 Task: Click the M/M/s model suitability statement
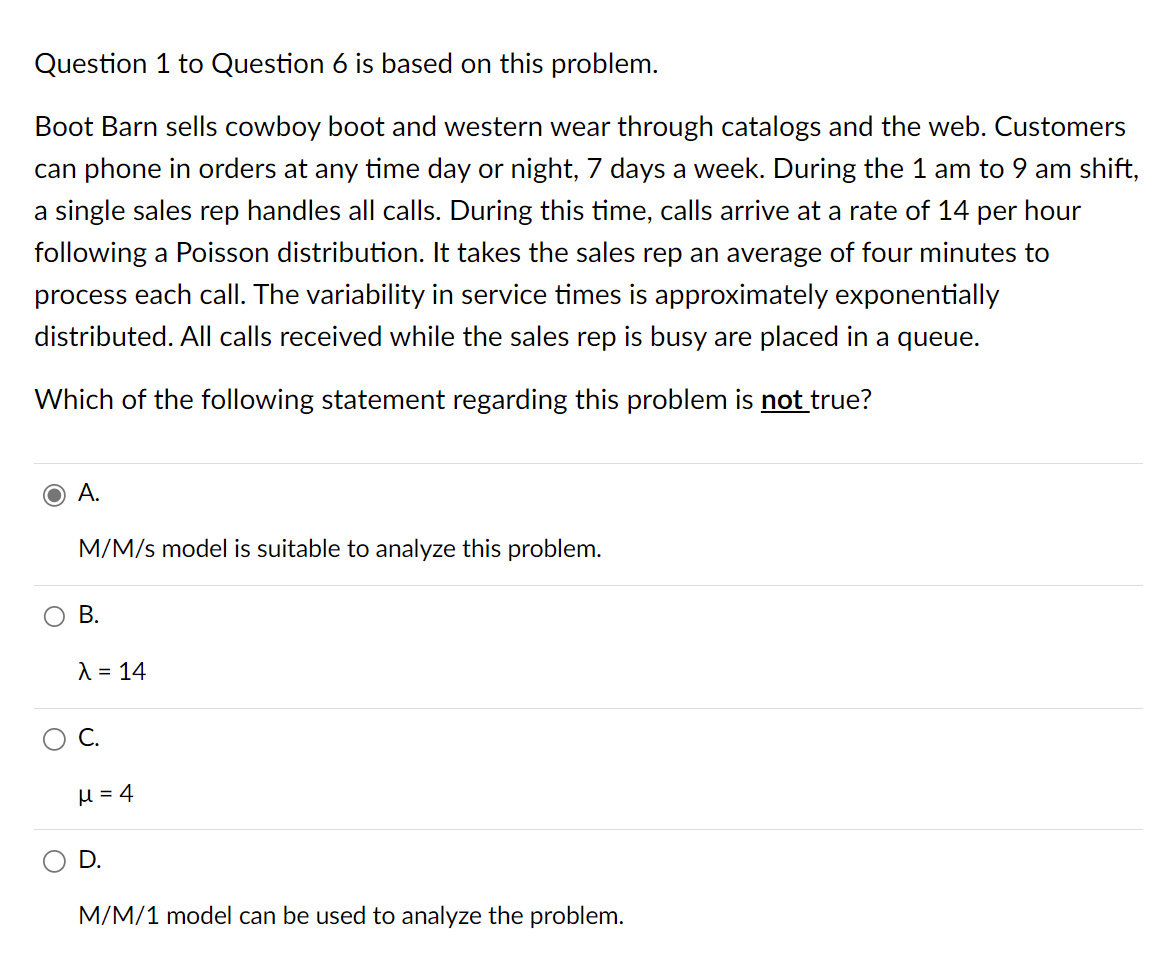click(340, 549)
